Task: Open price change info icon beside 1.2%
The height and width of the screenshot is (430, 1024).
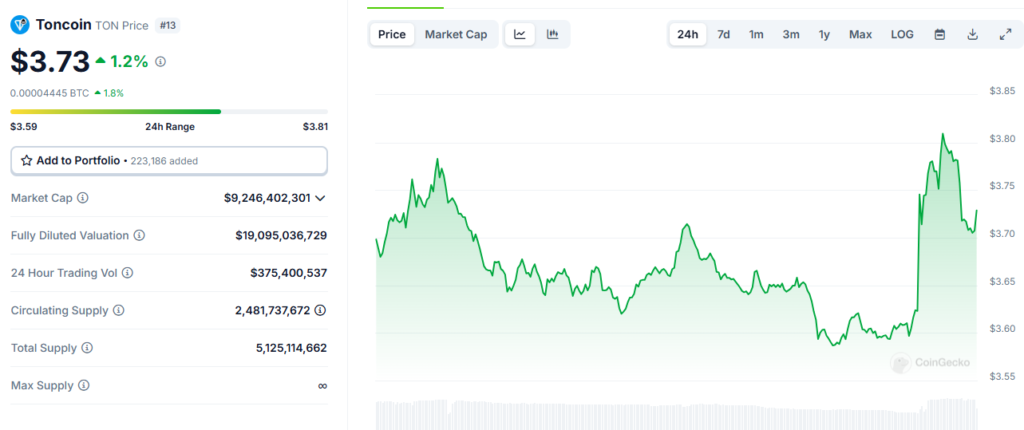Action: (161, 62)
